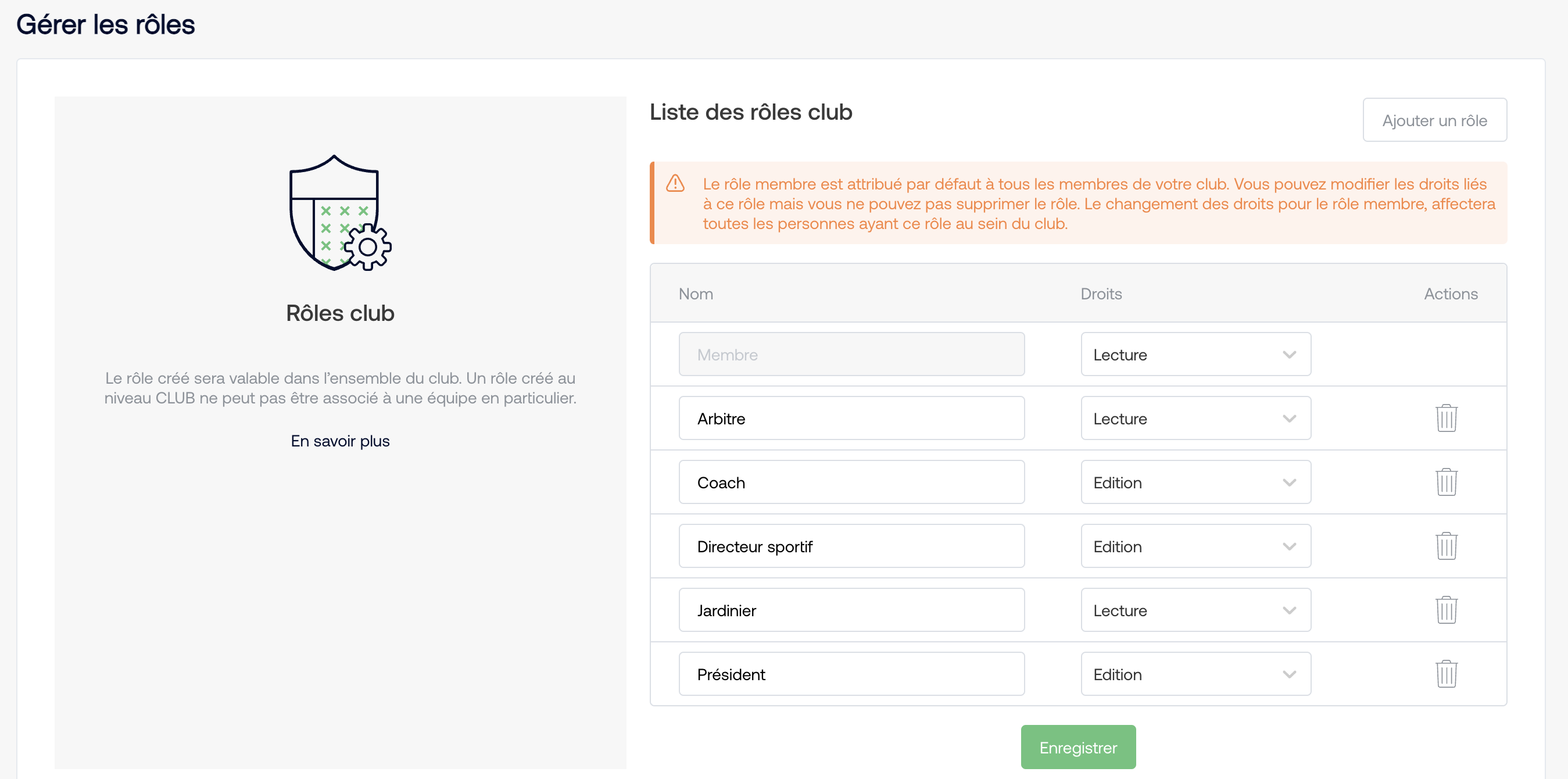Viewport: 1568px width, 779px height.
Task: Click the description text about rôle créé
Action: click(x=339, y=388)
